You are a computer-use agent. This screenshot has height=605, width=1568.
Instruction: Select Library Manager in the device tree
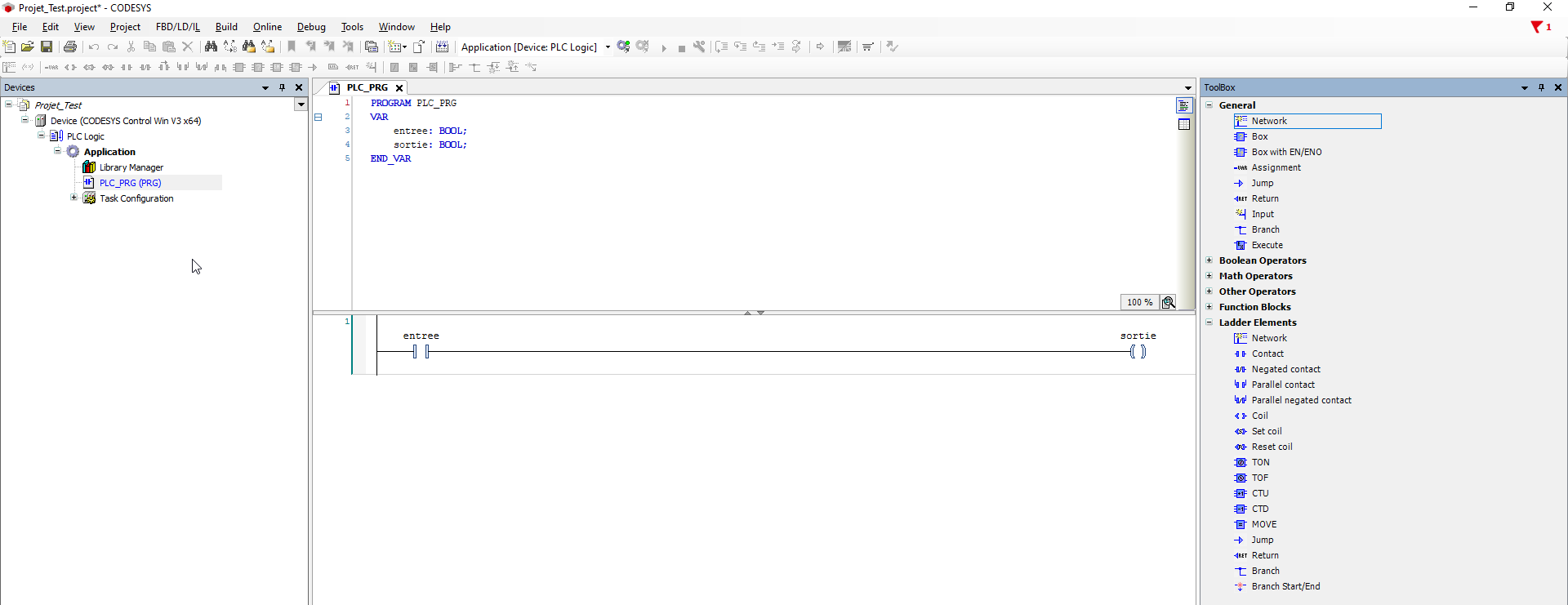(x=131, y=167)
